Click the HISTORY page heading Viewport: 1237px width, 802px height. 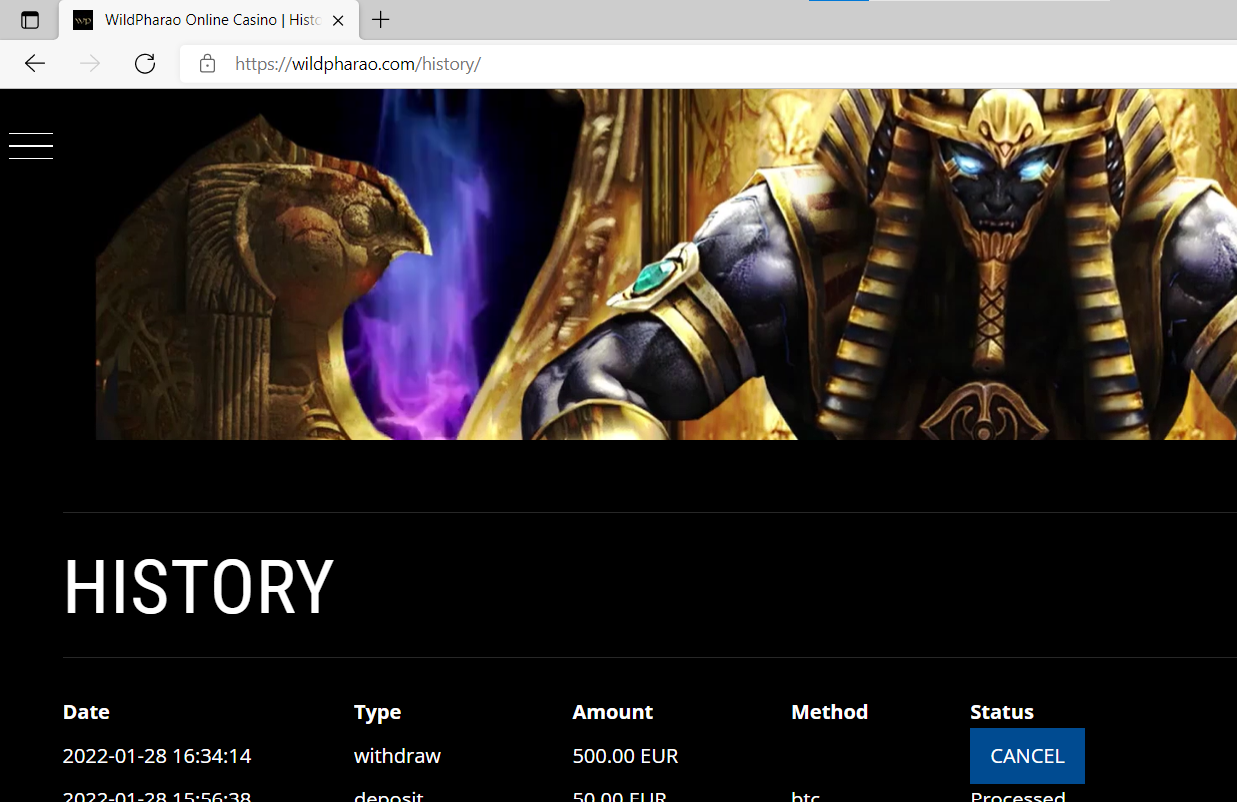(198, 586)
